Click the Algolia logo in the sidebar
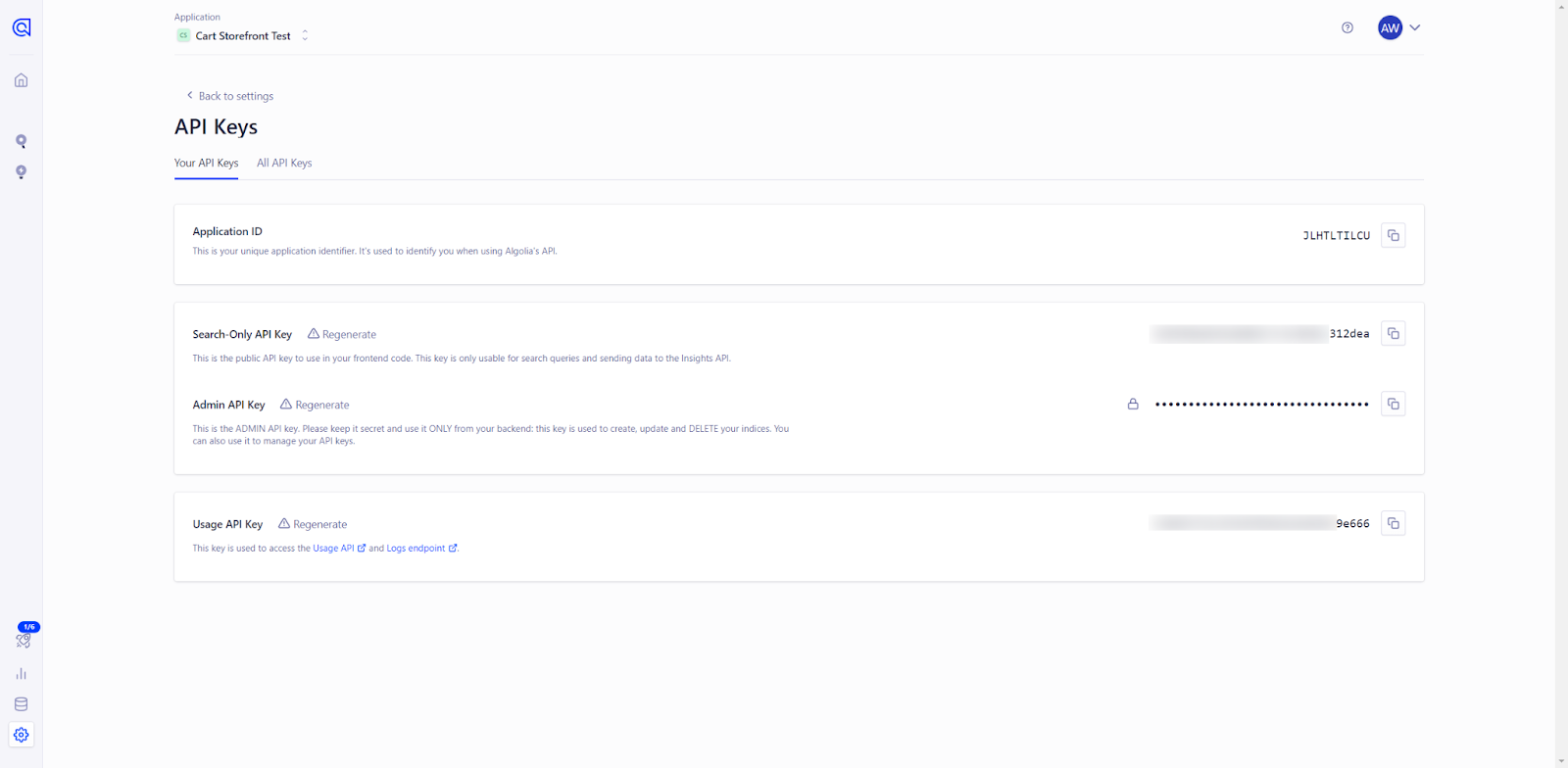 point(22,27)
